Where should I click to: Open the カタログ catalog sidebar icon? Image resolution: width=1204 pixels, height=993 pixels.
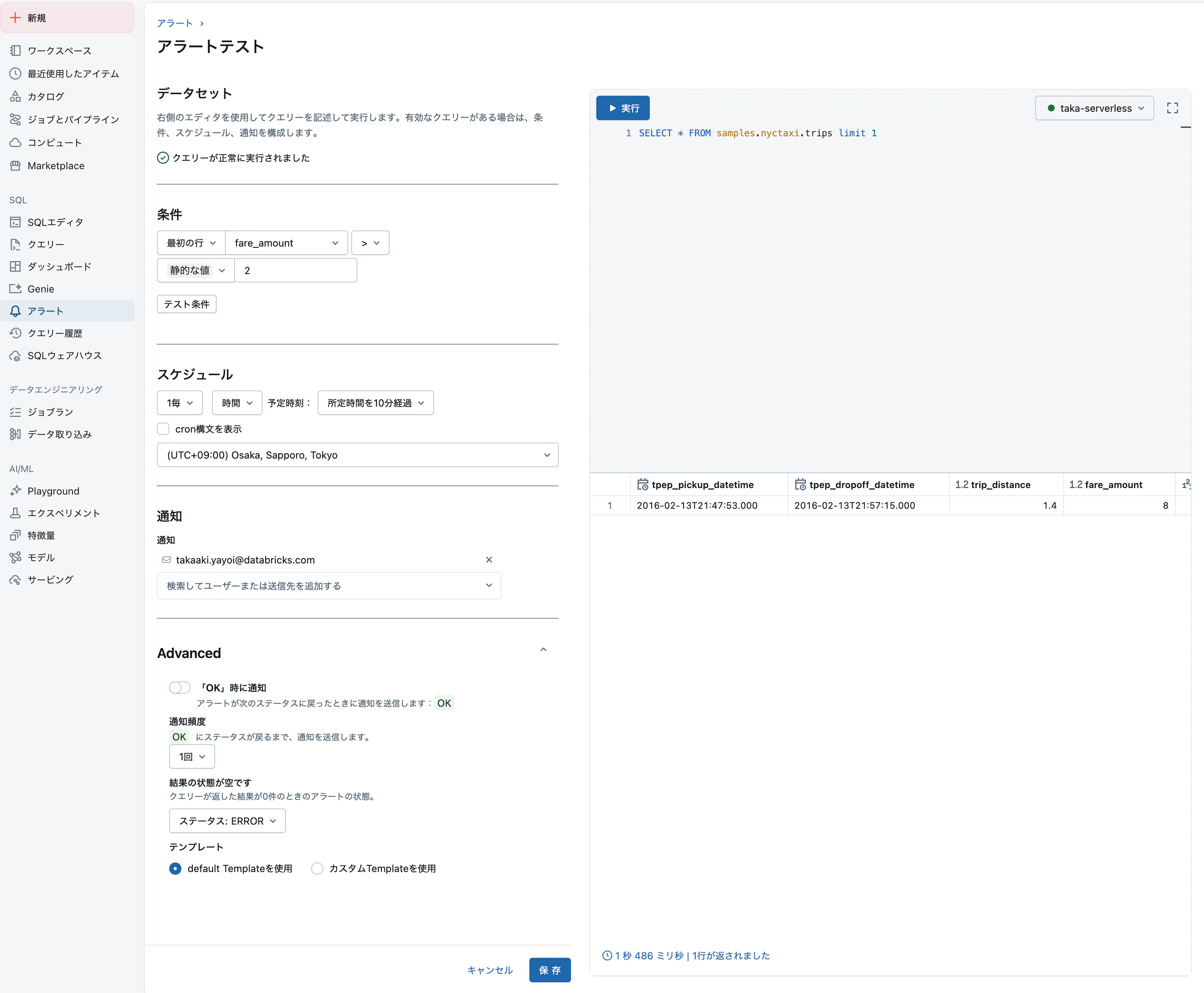point(15,97)
